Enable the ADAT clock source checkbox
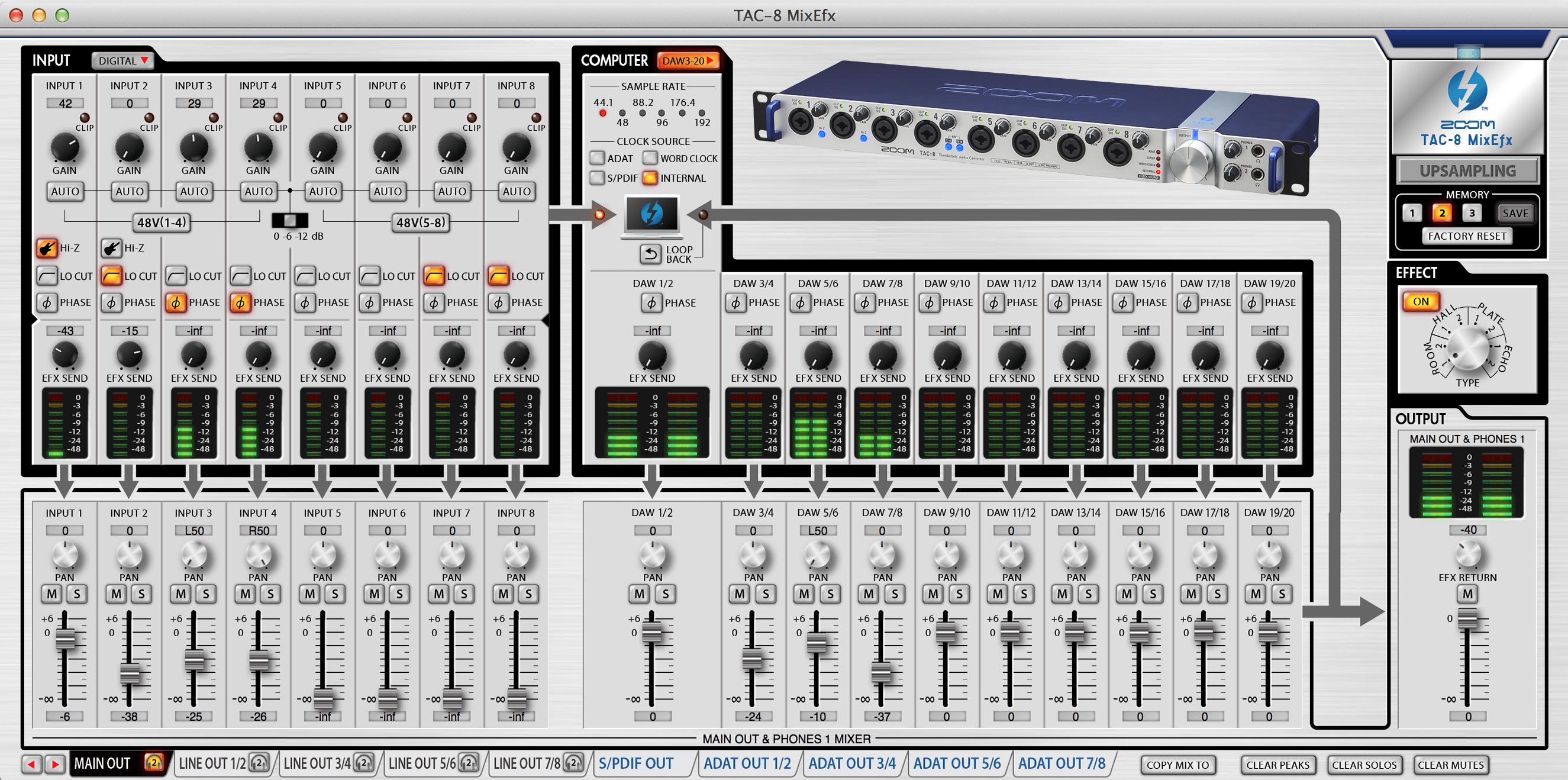Viewport: 1568px width, 780px height. point(598,159)
